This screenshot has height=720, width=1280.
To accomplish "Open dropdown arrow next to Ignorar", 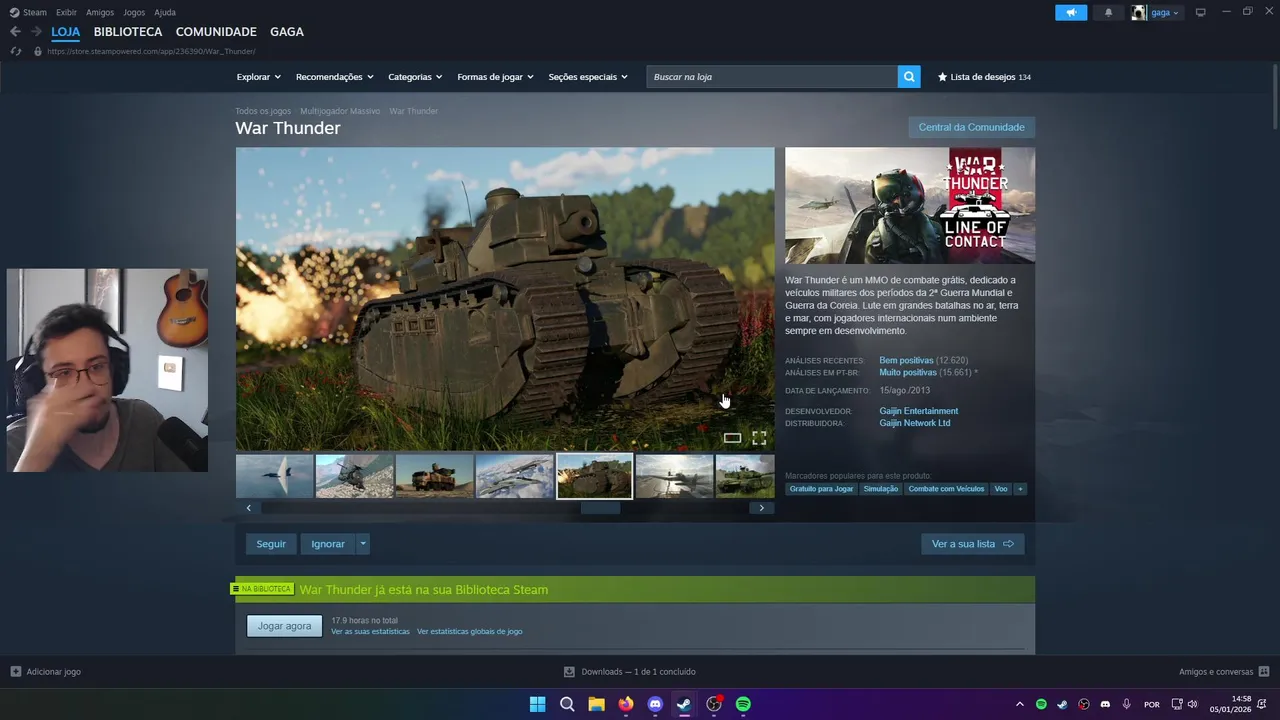I will point(363,544).
